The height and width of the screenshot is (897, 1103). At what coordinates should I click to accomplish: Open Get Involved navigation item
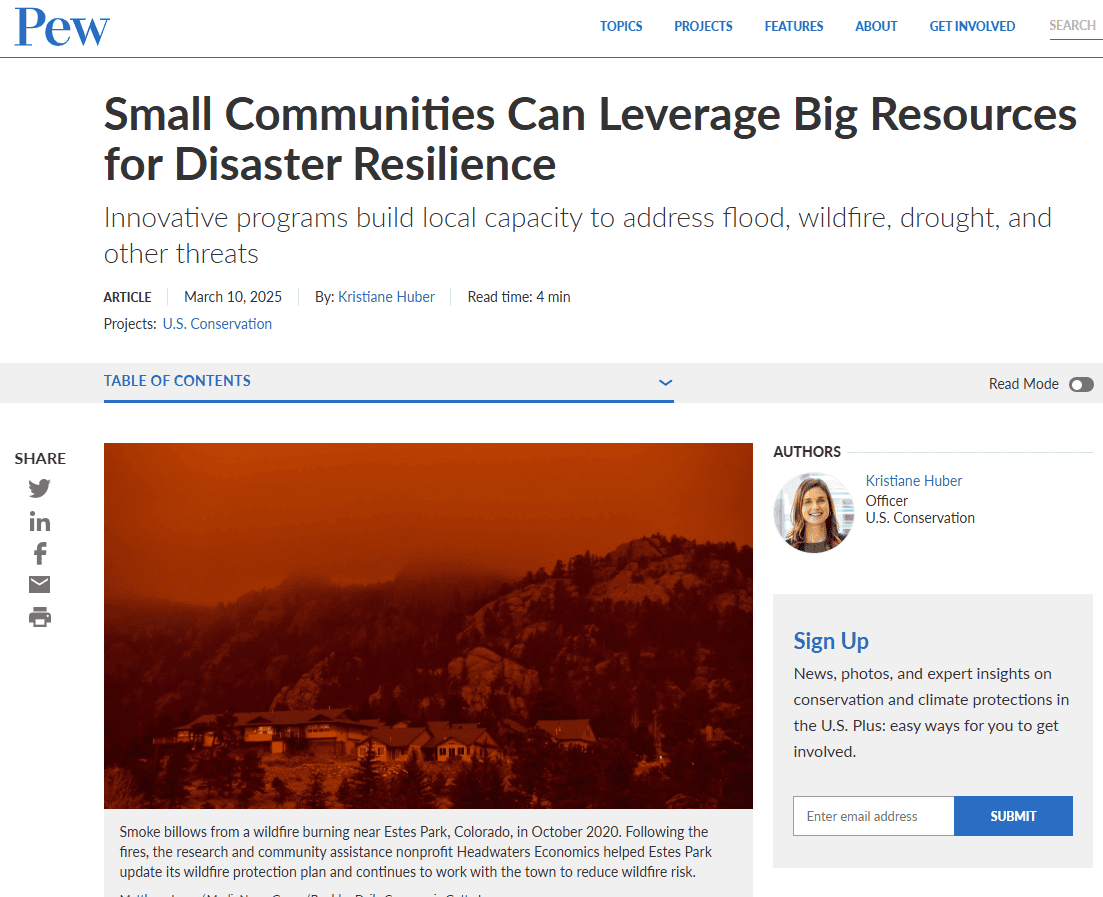[x=972, y=27]
